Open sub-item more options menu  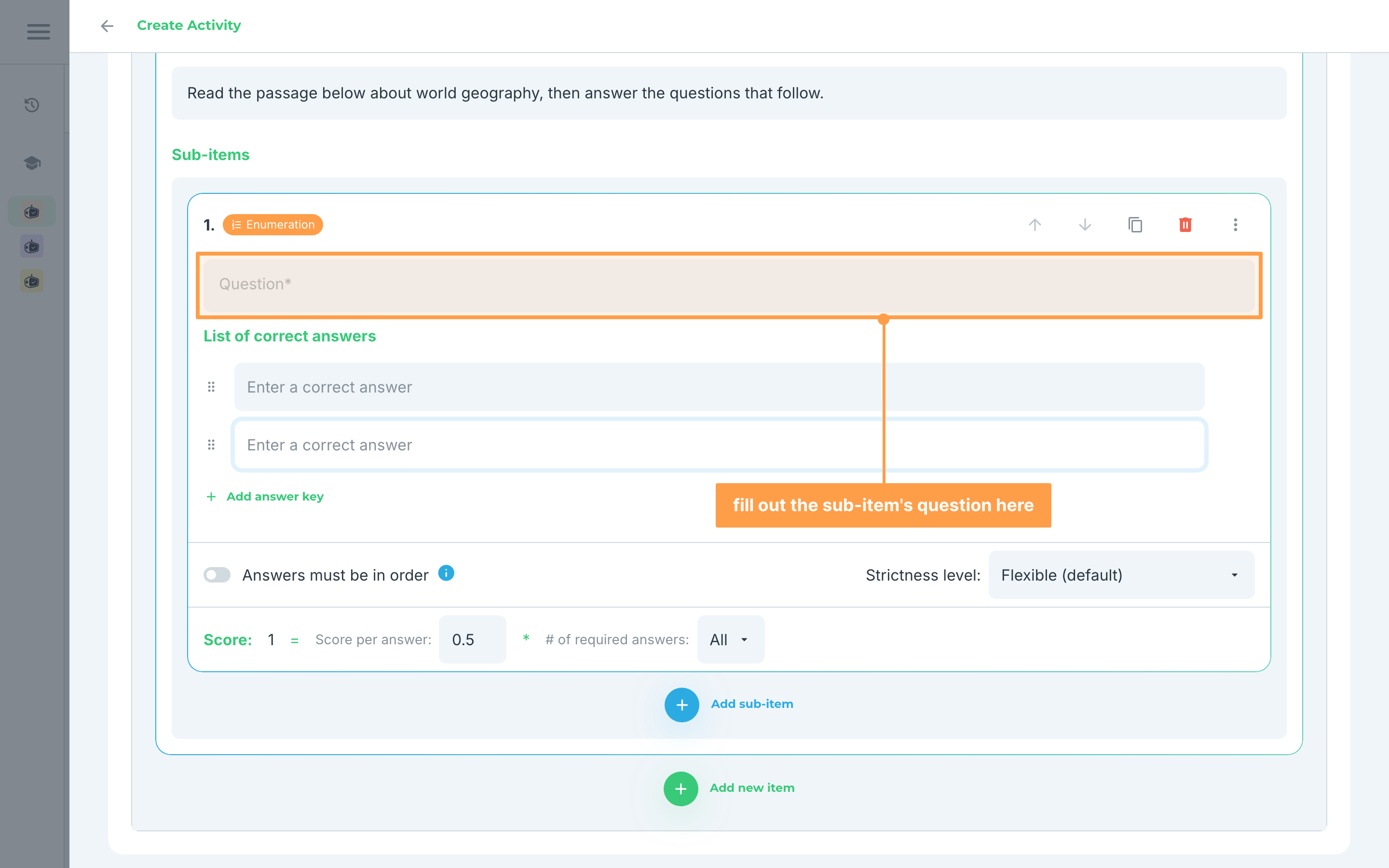pos(1235,224)
